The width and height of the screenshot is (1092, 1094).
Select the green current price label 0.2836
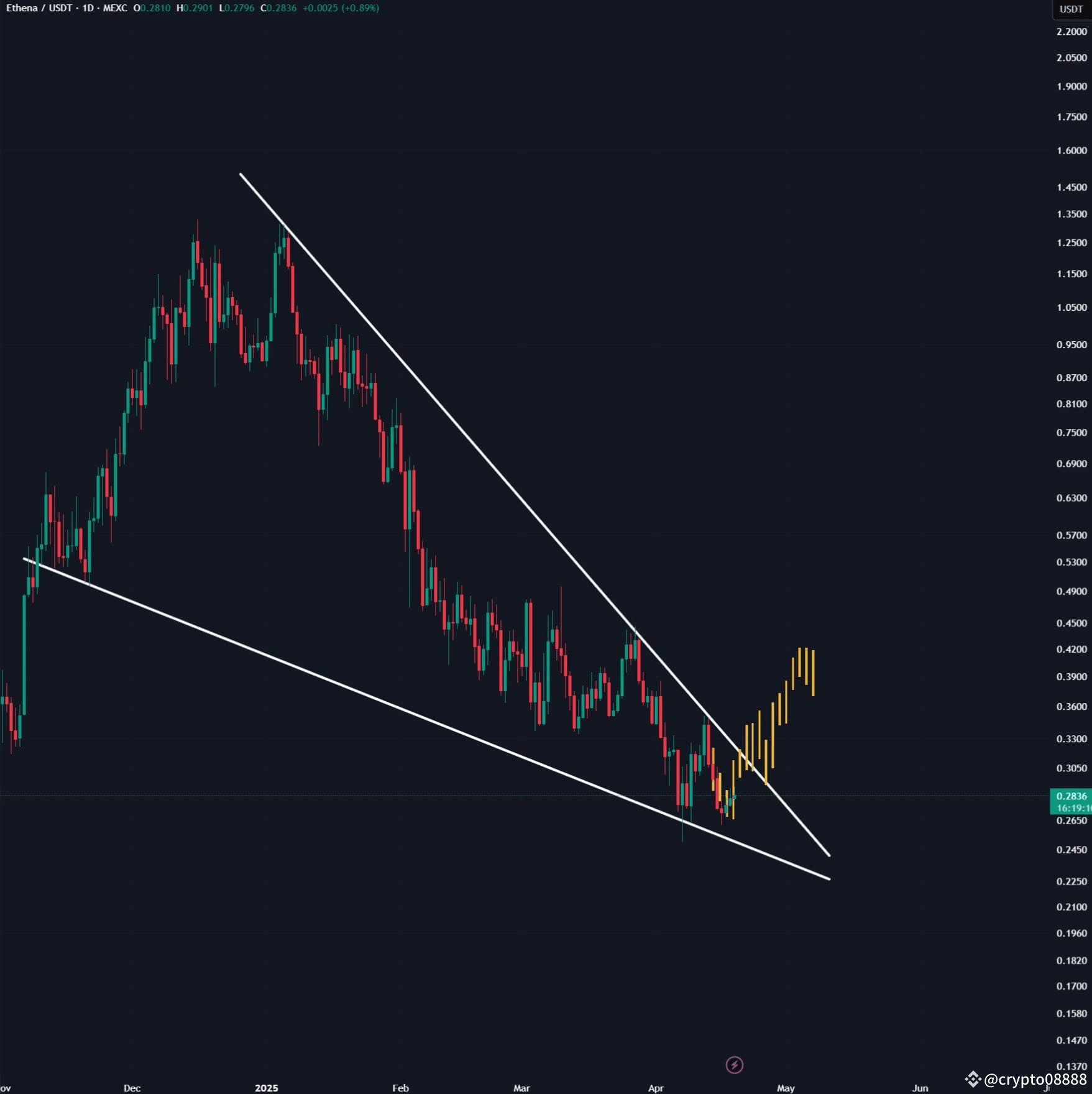tap(1070, 796)
